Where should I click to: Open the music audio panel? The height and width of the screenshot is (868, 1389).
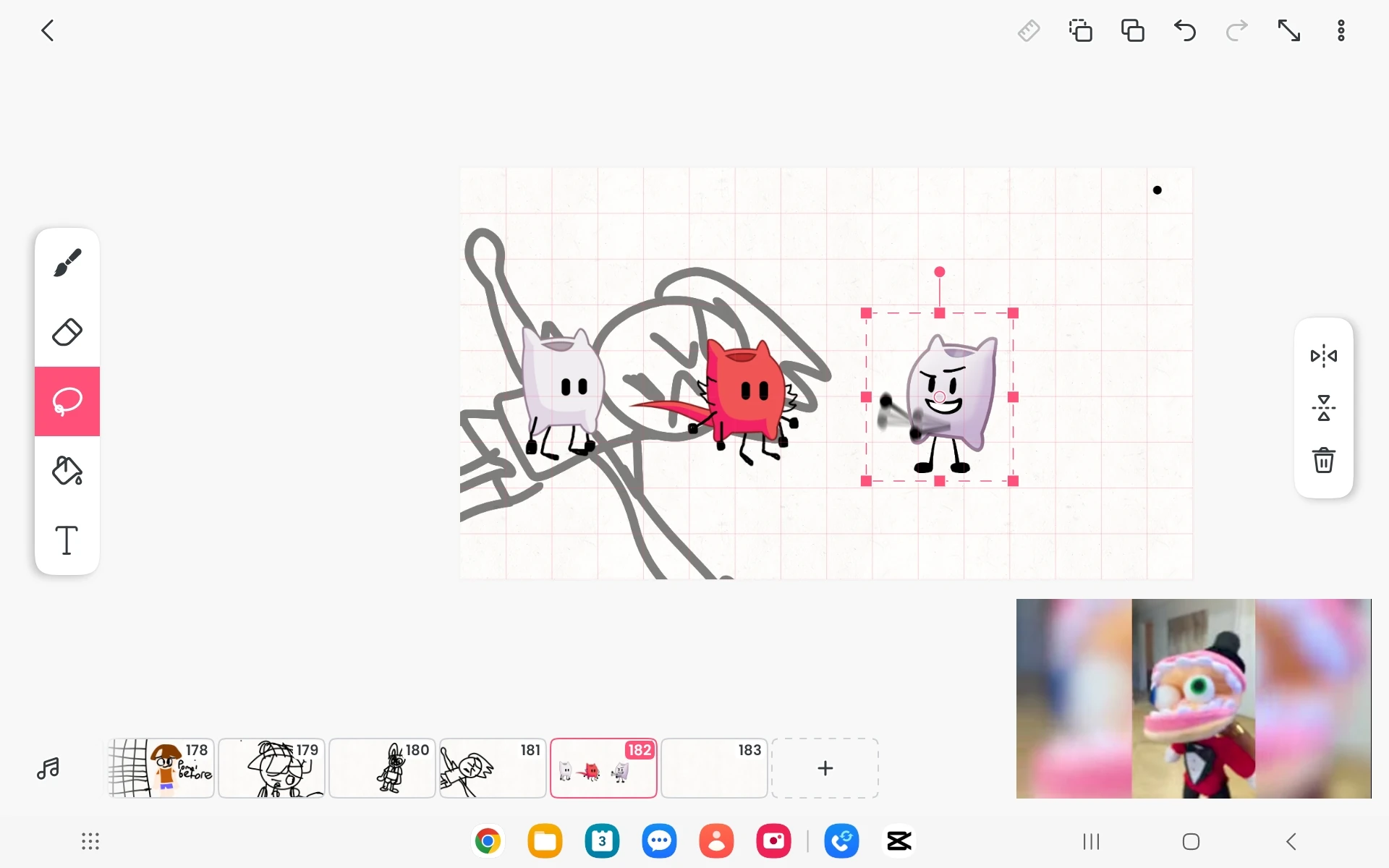(x=48, y=768)
